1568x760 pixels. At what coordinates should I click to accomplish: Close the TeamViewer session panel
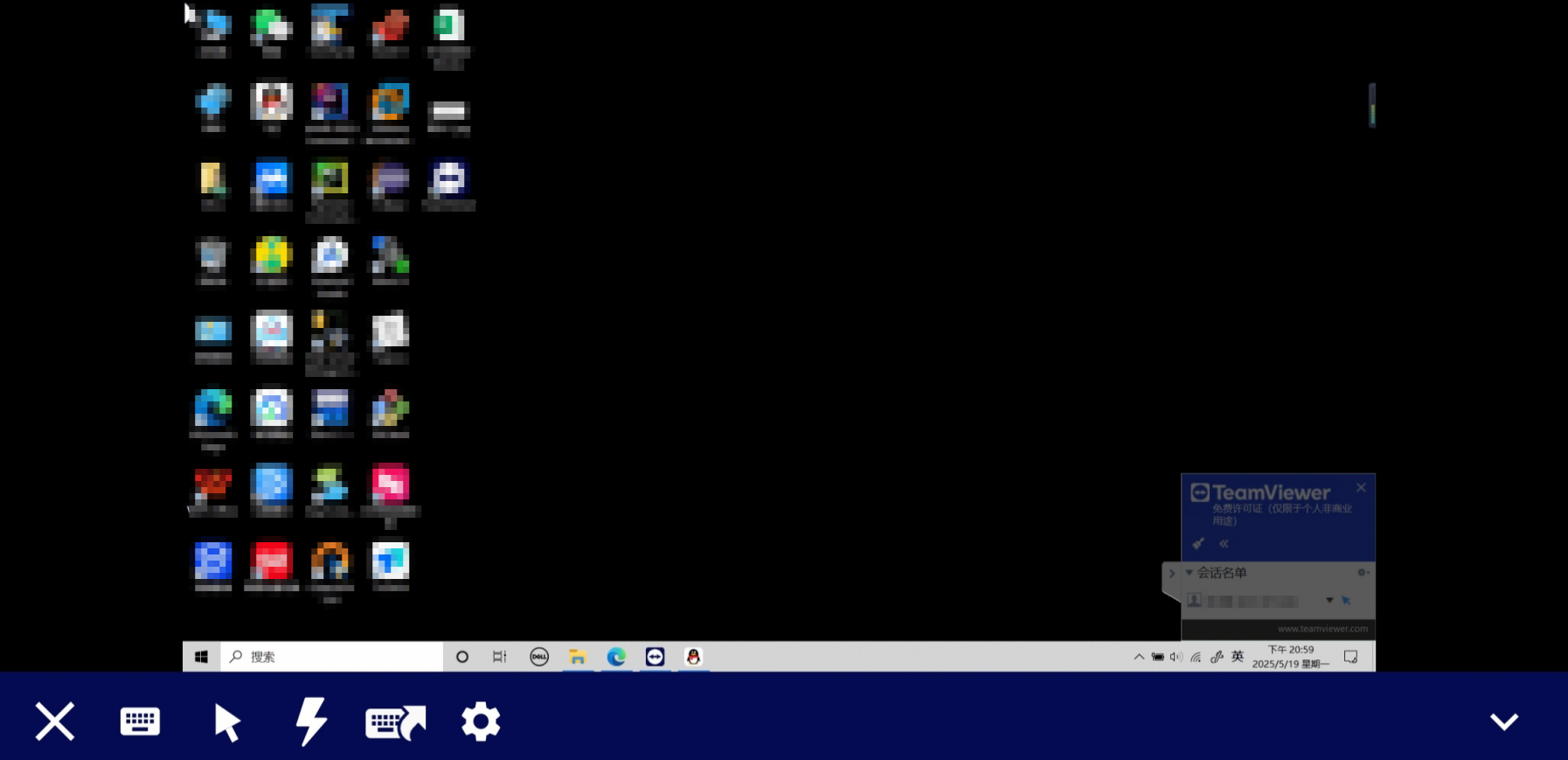[1361, 487]
